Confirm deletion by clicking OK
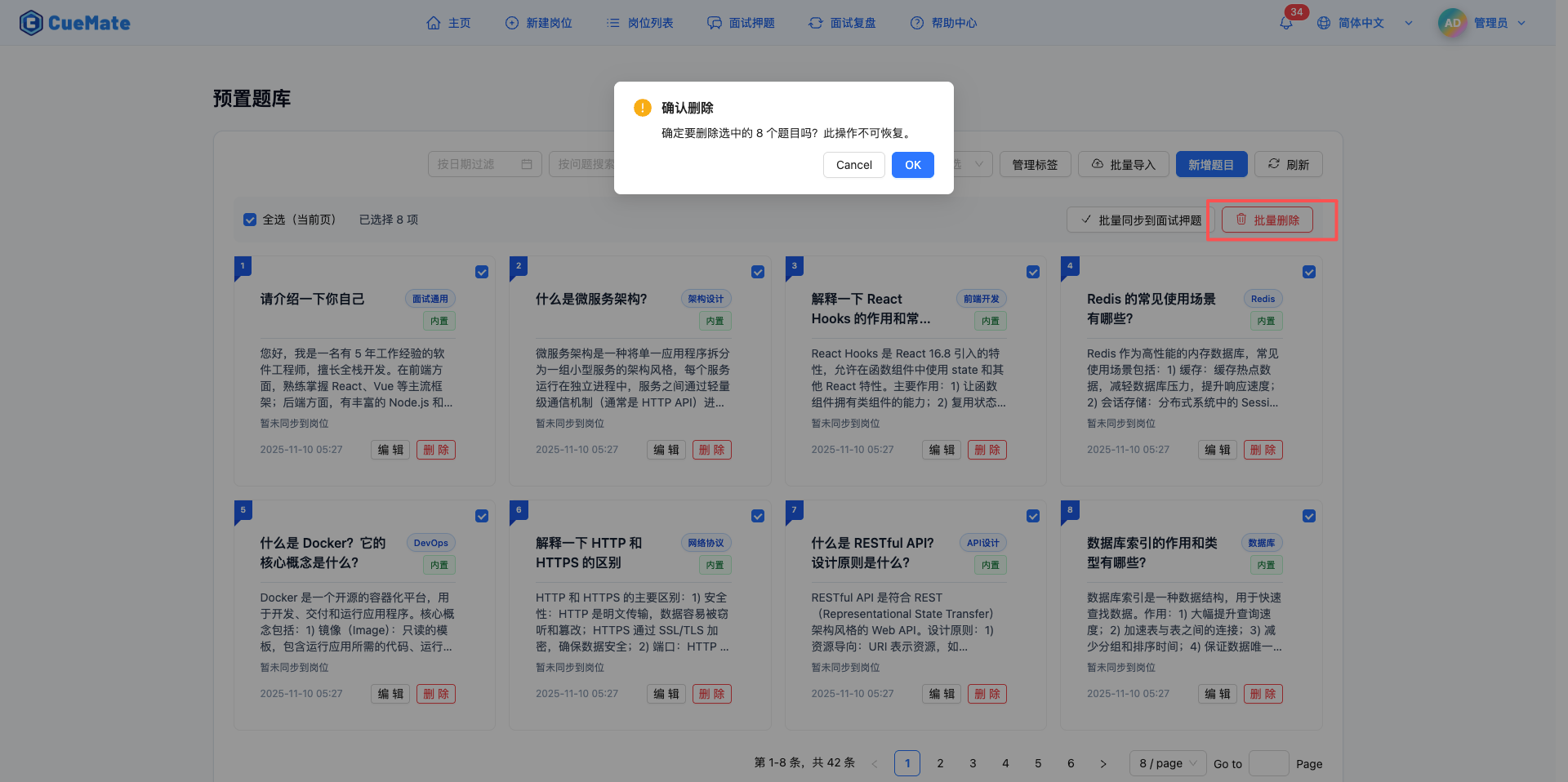This screenshot has height=782, width=1568. click(912, 165)
